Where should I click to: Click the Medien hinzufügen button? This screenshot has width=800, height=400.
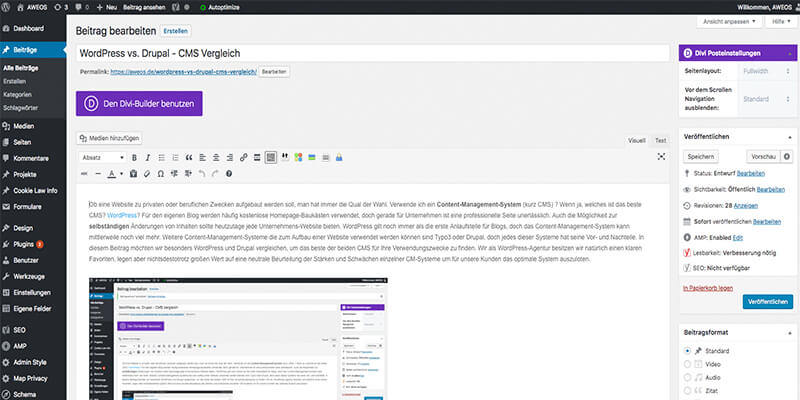click(x=109, y=138)
